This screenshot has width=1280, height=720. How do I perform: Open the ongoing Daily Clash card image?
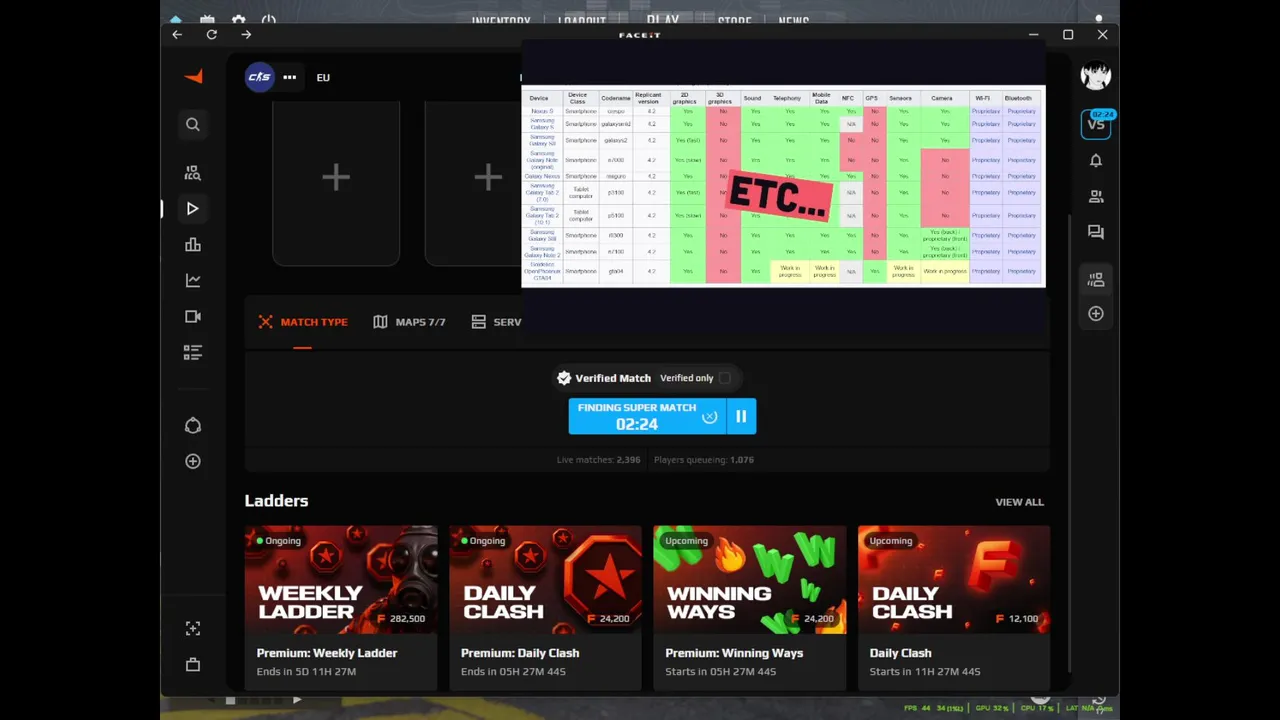click(545, 580)
